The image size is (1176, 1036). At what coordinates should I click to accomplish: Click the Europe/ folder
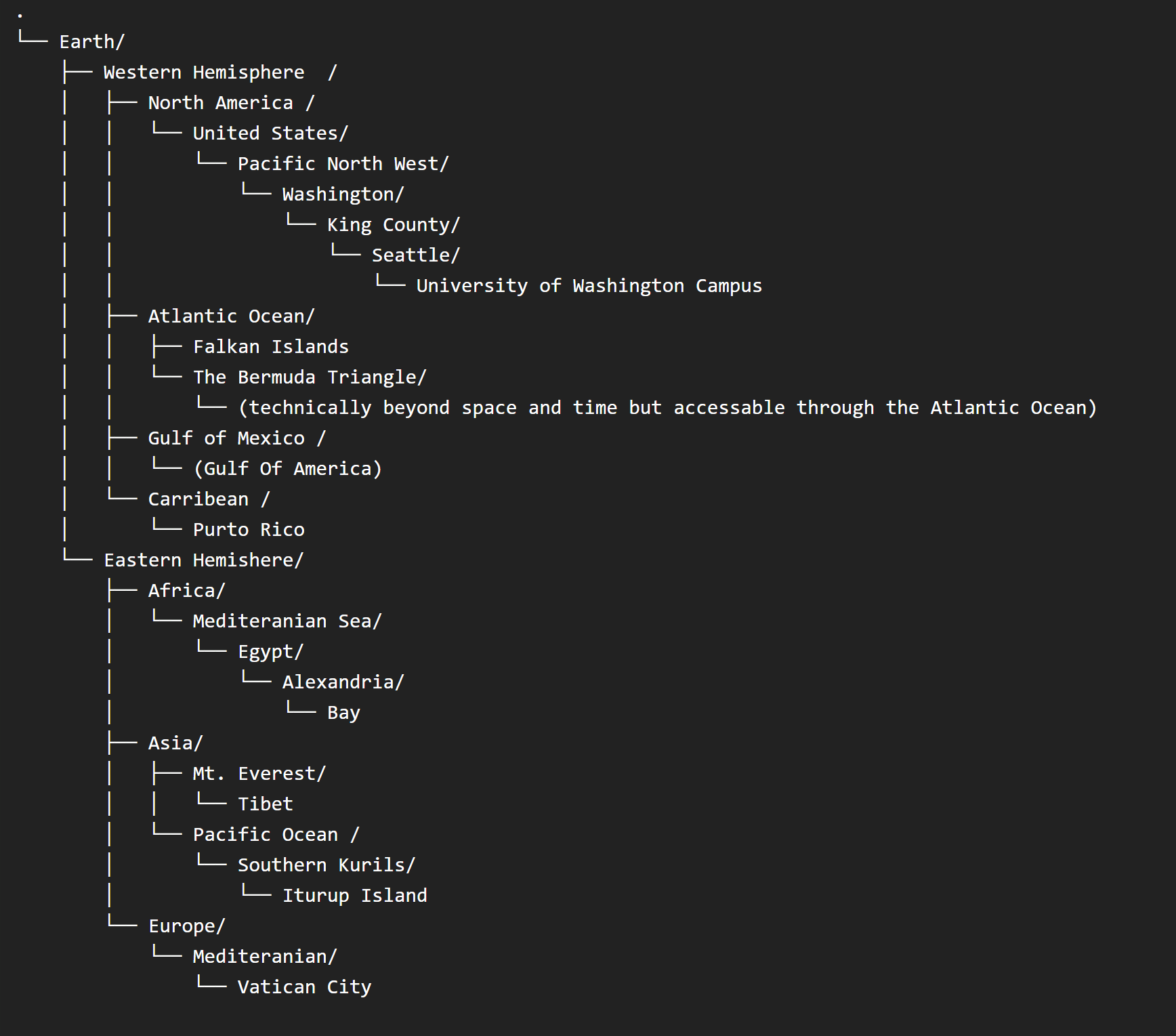coord(186,926)
